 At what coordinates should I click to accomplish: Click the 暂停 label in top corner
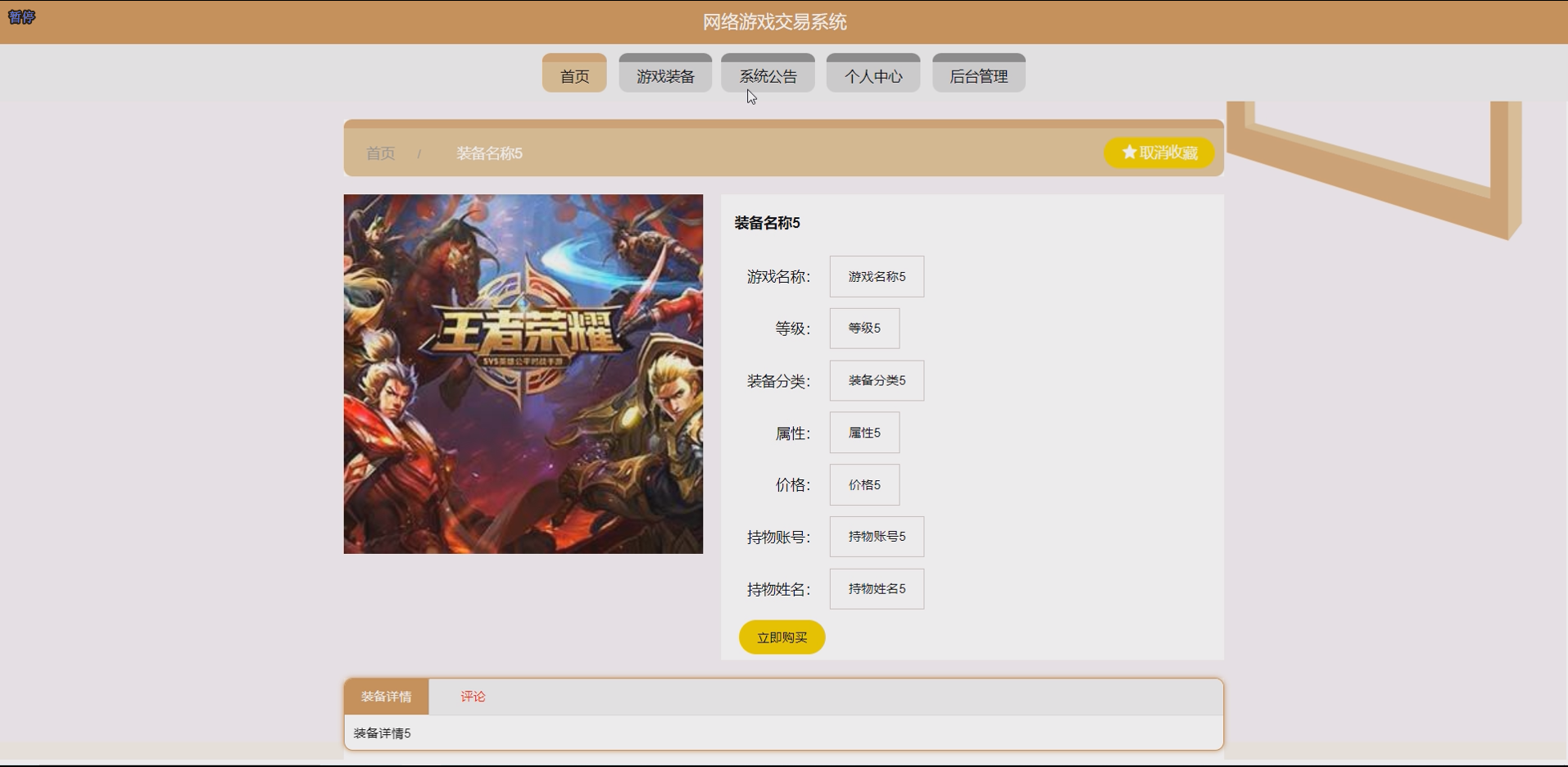point(21,16)
